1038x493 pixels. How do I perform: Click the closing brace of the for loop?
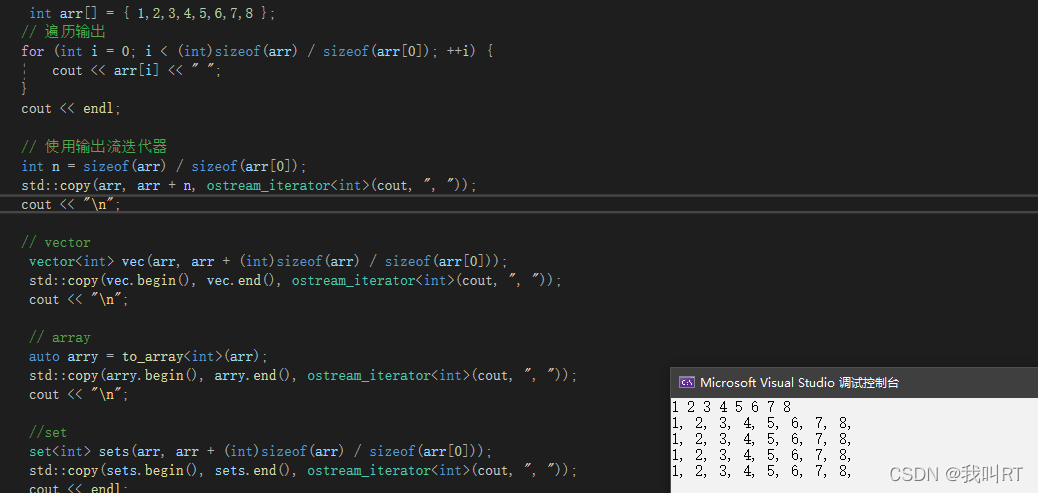pos(24,89)
